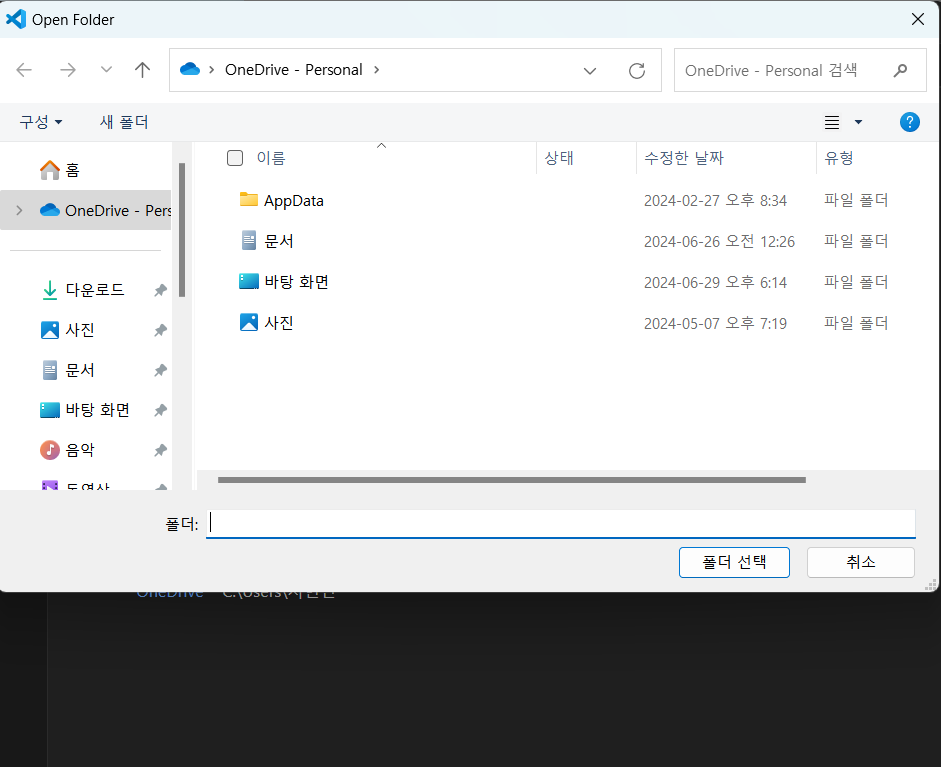Click the navigation pane vertical scrollbar
941x767 pixels.
pos(182,230)
